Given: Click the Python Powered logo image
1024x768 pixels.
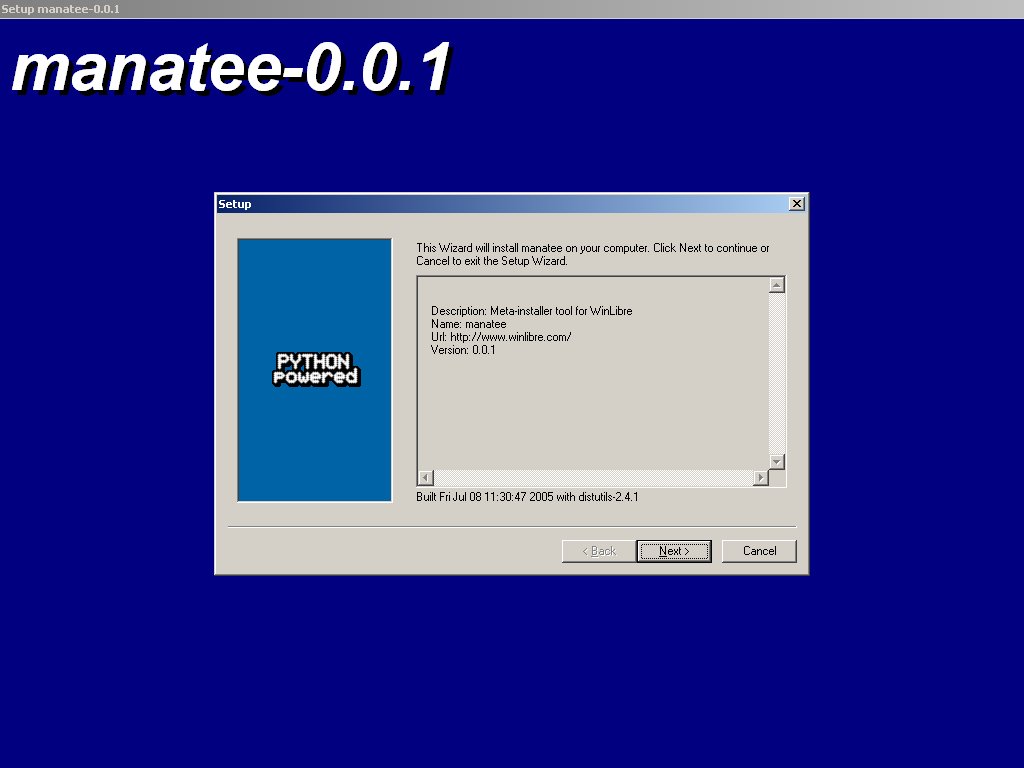Looking at the screenshot, I should click(x=315, y=369).
